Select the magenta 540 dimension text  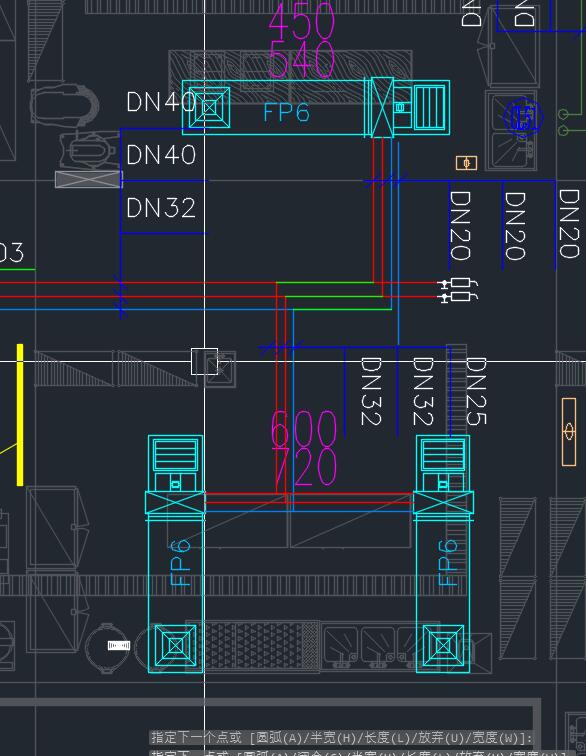301,60
